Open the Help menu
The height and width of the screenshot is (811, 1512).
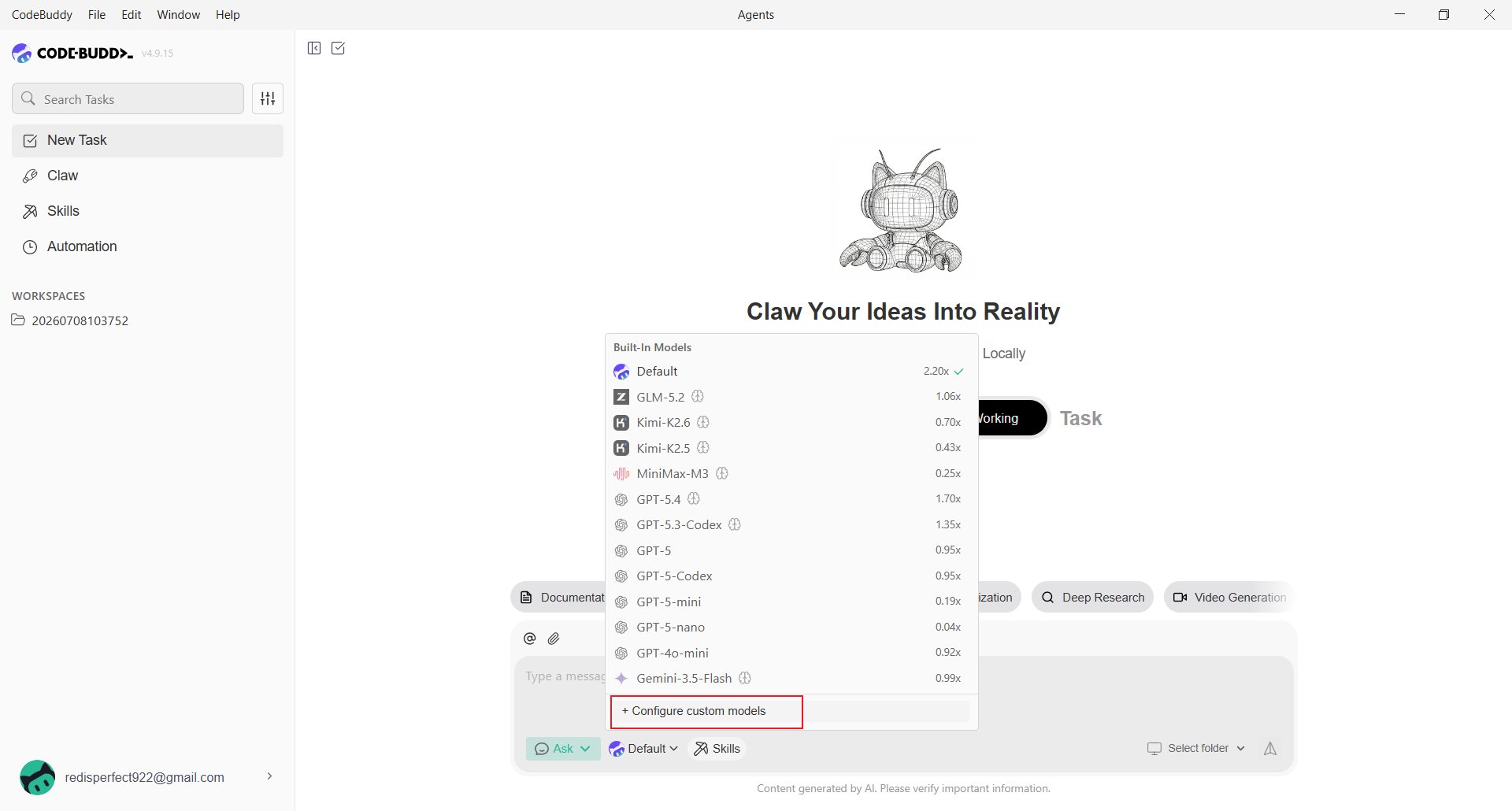click(228, 15)
